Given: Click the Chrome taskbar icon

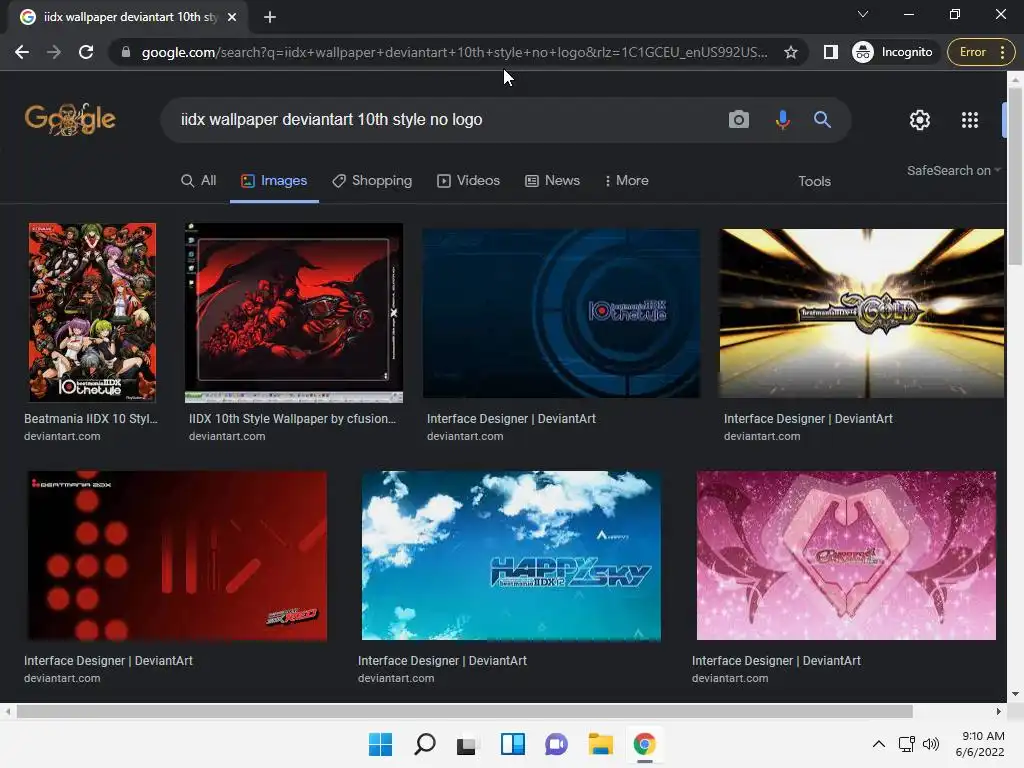Looking at the screenshot, I should [645, 744].
